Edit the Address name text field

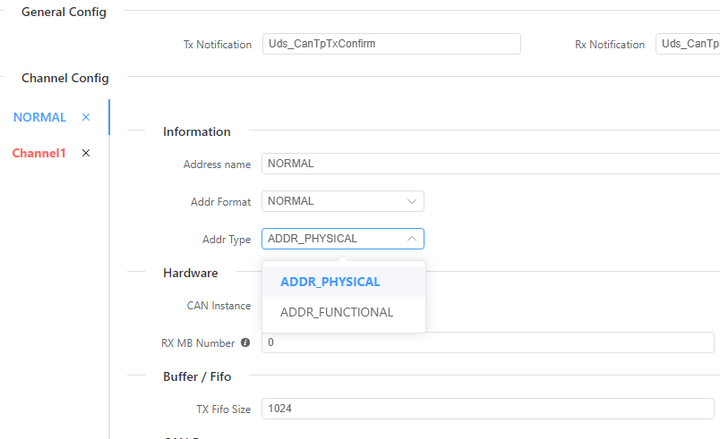pos(489,164)
